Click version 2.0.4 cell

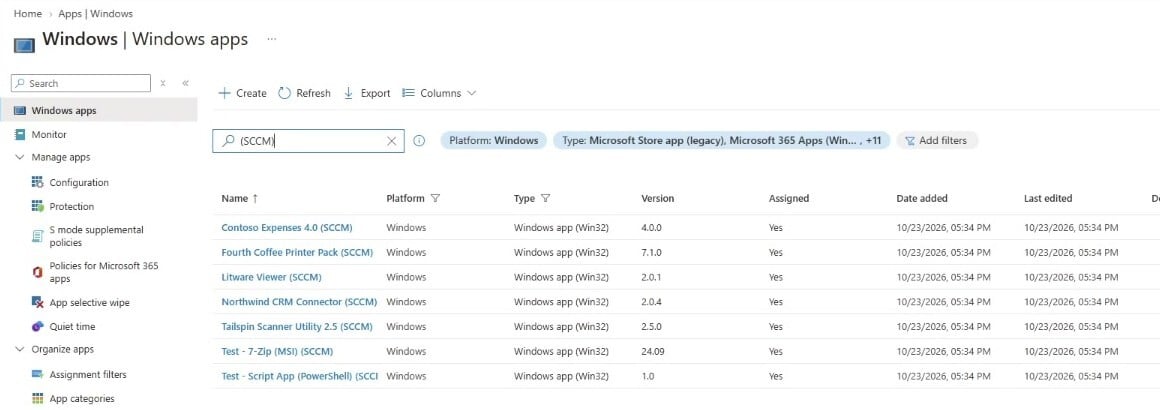(651, 302)
